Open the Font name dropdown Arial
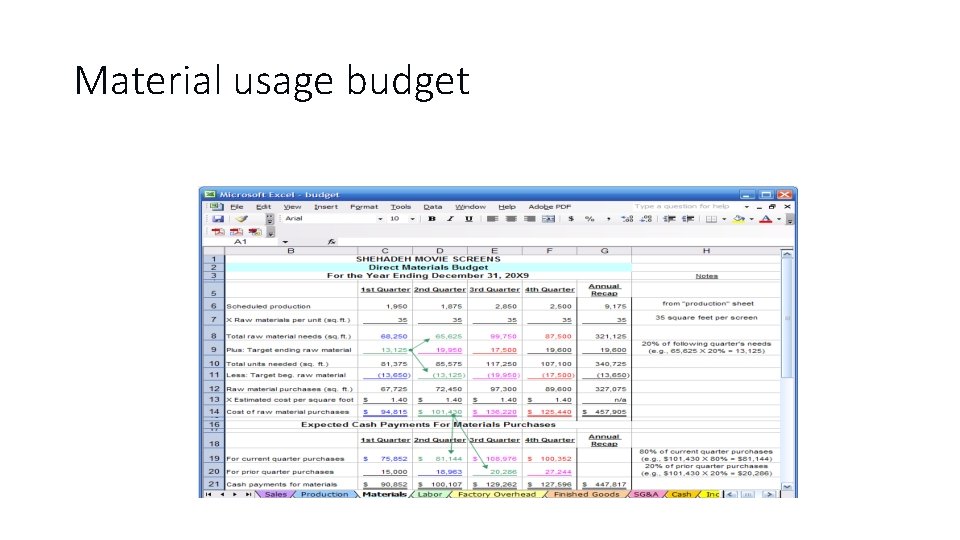Viewport: 960px width, 540px height. click(x=380, y=219)
